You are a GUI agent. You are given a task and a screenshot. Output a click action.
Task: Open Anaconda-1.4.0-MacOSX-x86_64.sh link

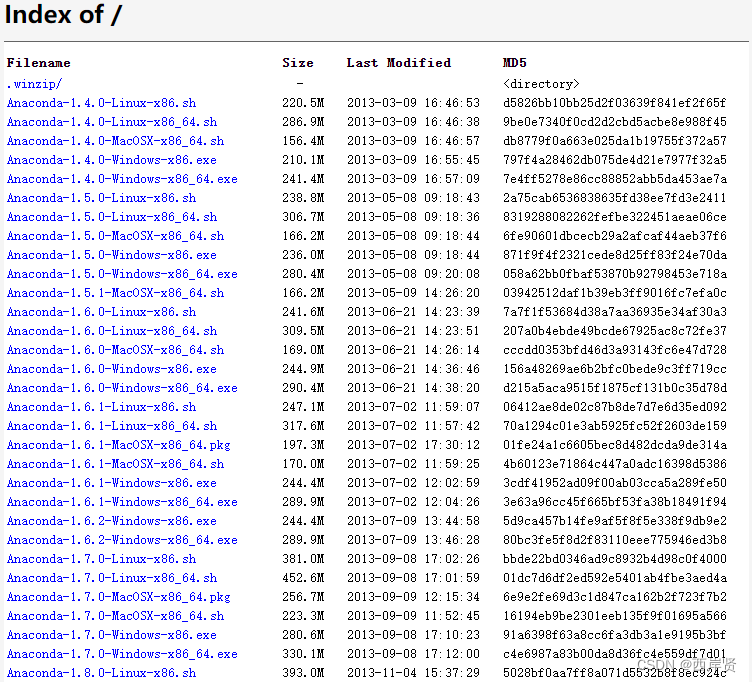[115, 141]
